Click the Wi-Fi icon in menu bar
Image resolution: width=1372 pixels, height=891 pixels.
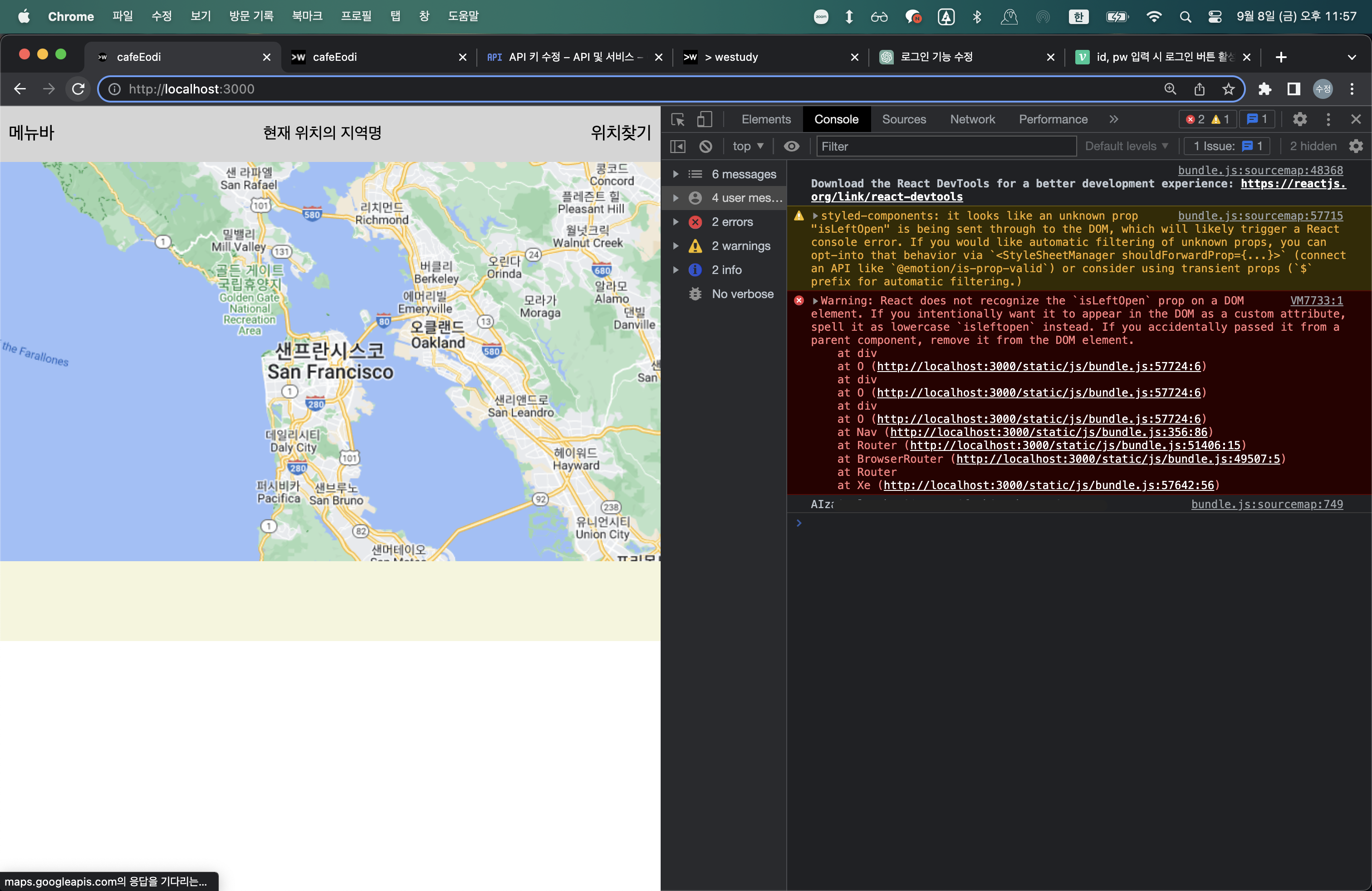click(1153, 17)
